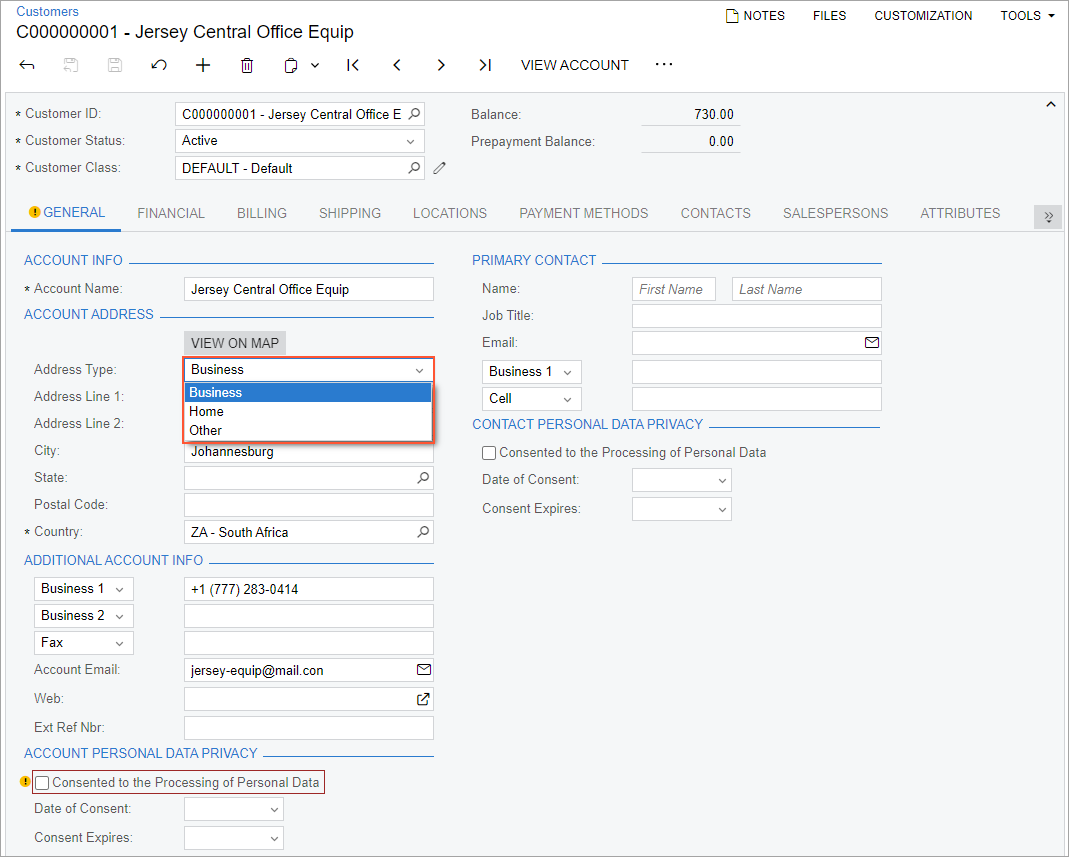Click the delete trash can icon
This screenshot has width=1069, height=857.
tap(247, 65)
